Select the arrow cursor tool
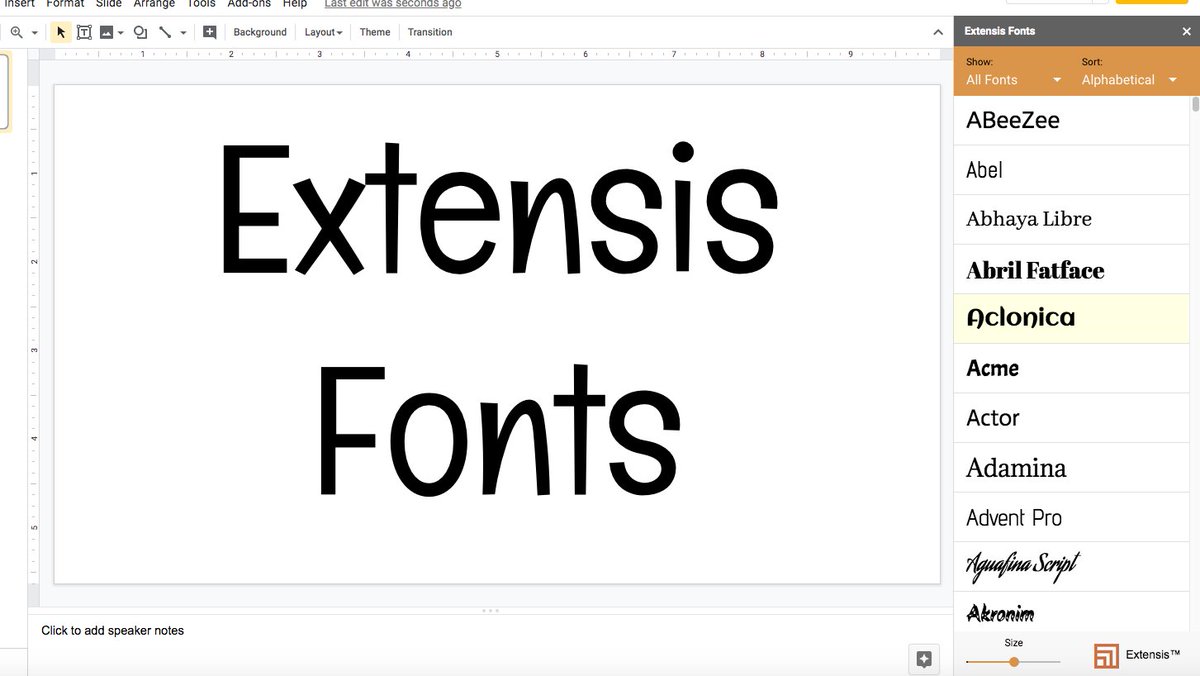Viewport: 1200px width, 676px height. click(x=61, y=32)
